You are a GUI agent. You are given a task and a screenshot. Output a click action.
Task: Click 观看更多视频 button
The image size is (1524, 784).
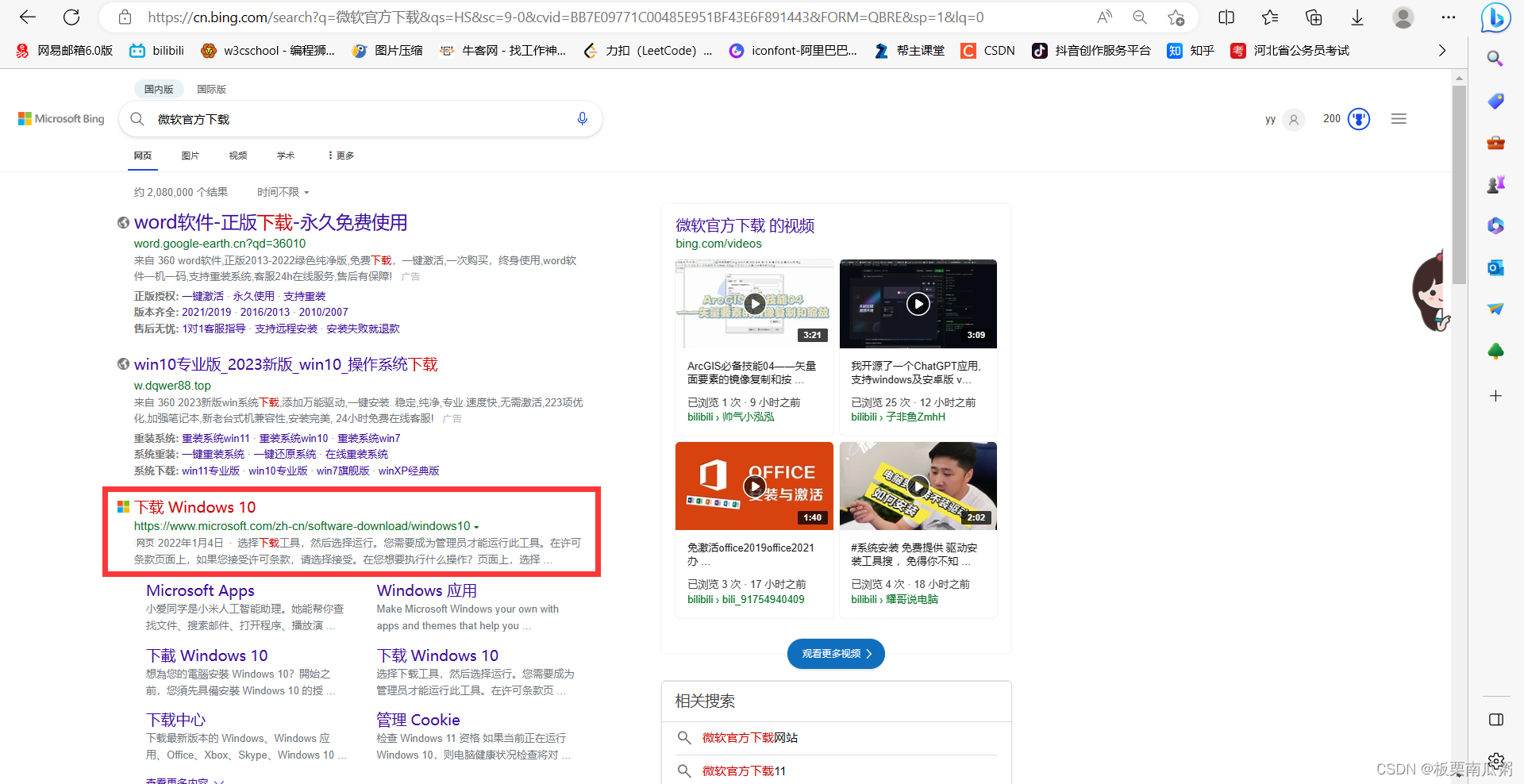tap(836, 654)
